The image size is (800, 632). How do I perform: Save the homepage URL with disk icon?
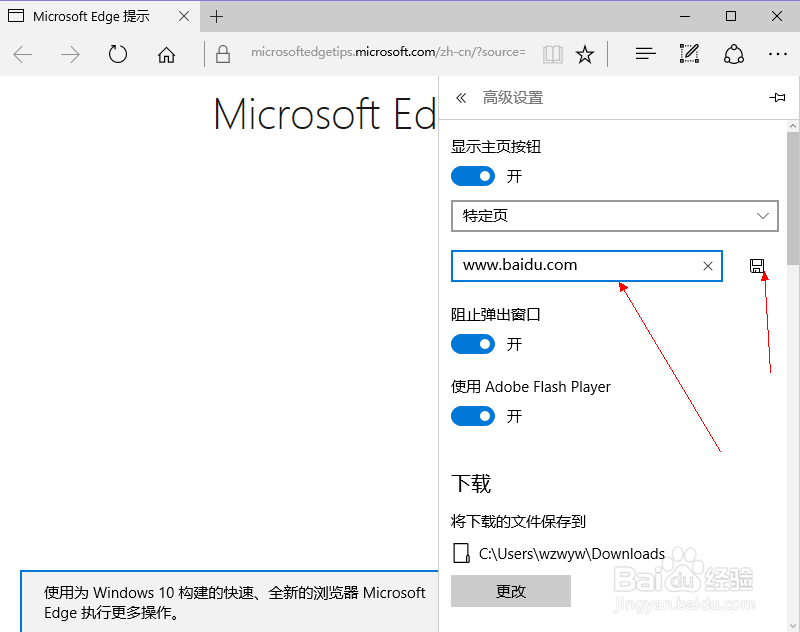point(757,266)
